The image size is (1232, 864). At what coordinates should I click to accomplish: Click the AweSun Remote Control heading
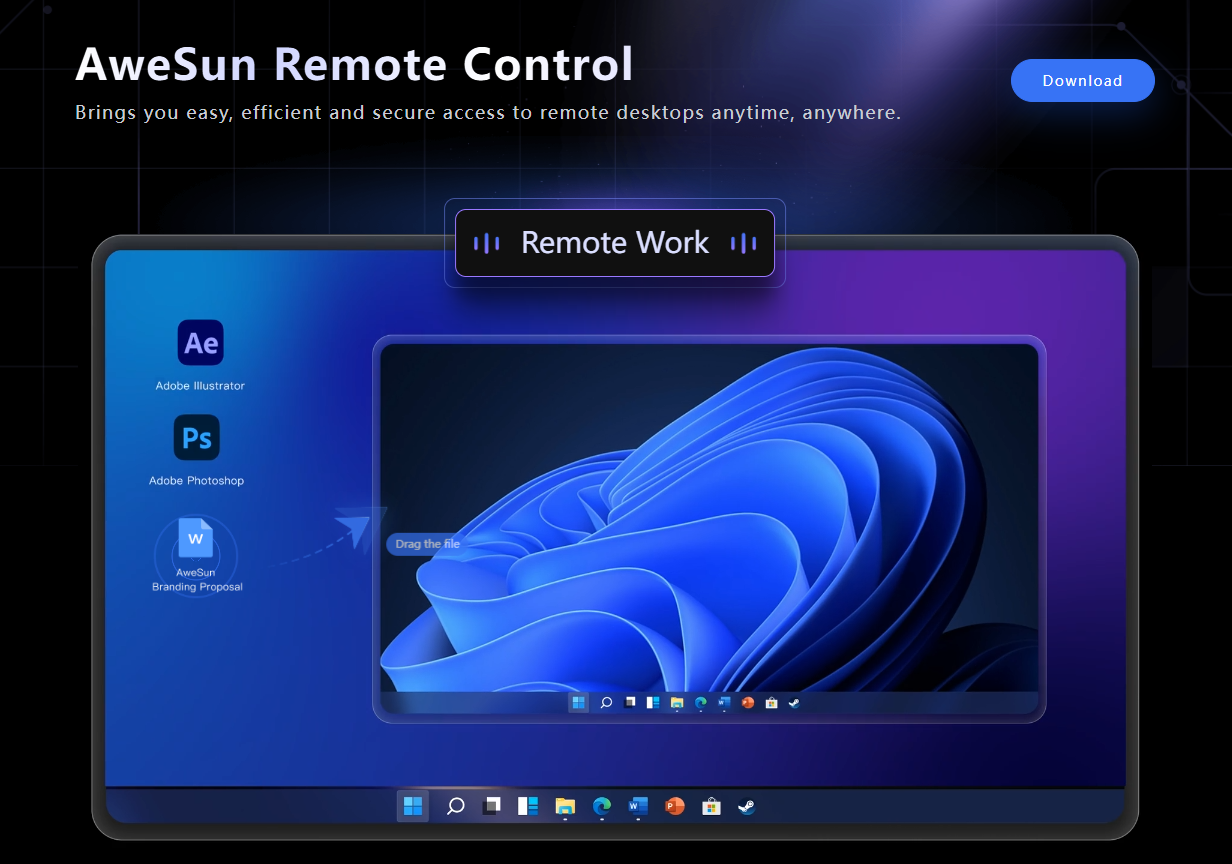pyautogui.click(x=354, y=64)
